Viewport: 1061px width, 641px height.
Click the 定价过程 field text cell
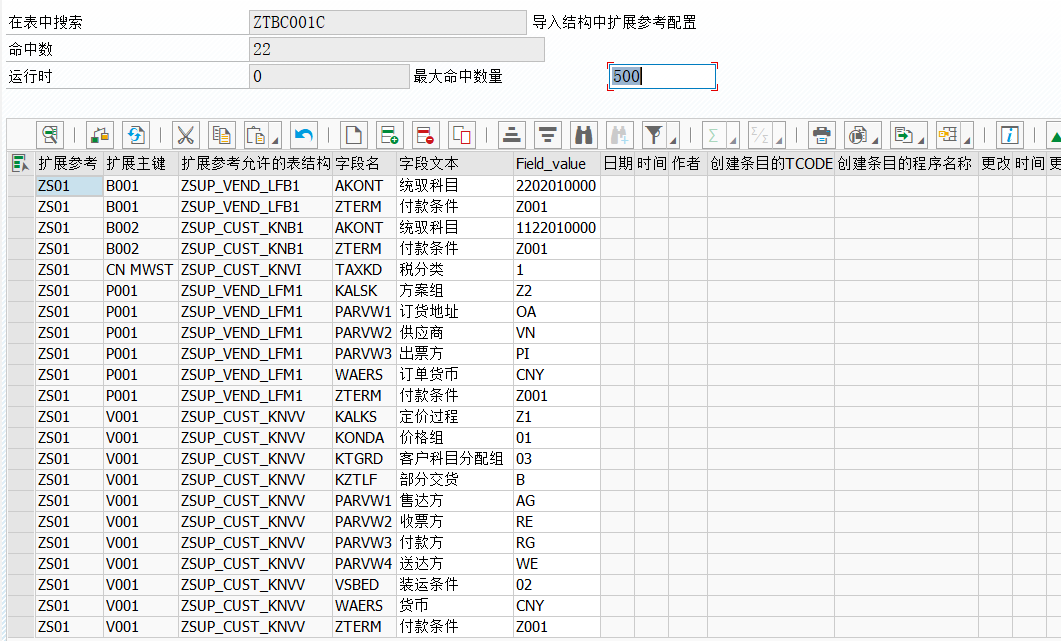(x=455, y=417)
